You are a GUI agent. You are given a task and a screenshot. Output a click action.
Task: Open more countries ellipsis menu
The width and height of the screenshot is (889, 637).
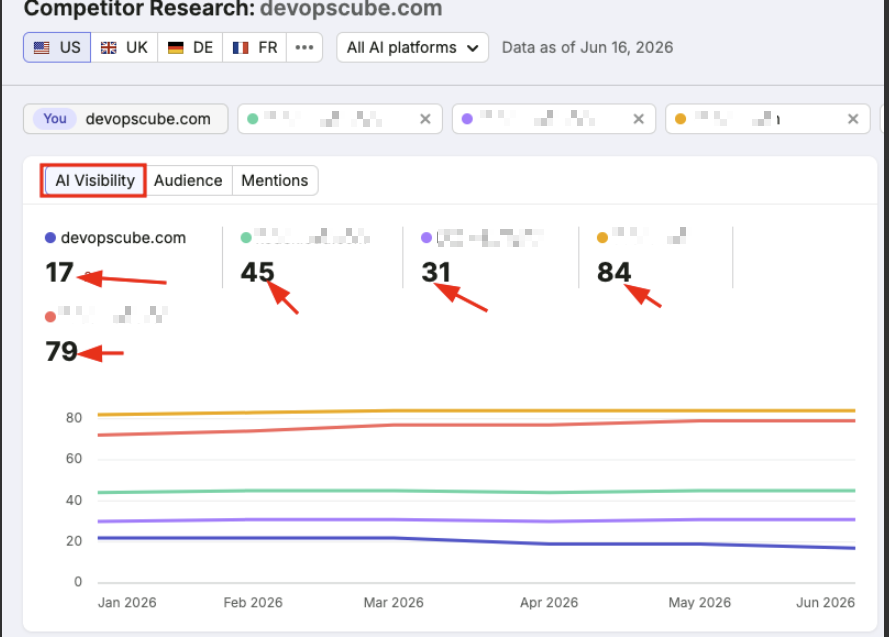[x=304, y=48]
